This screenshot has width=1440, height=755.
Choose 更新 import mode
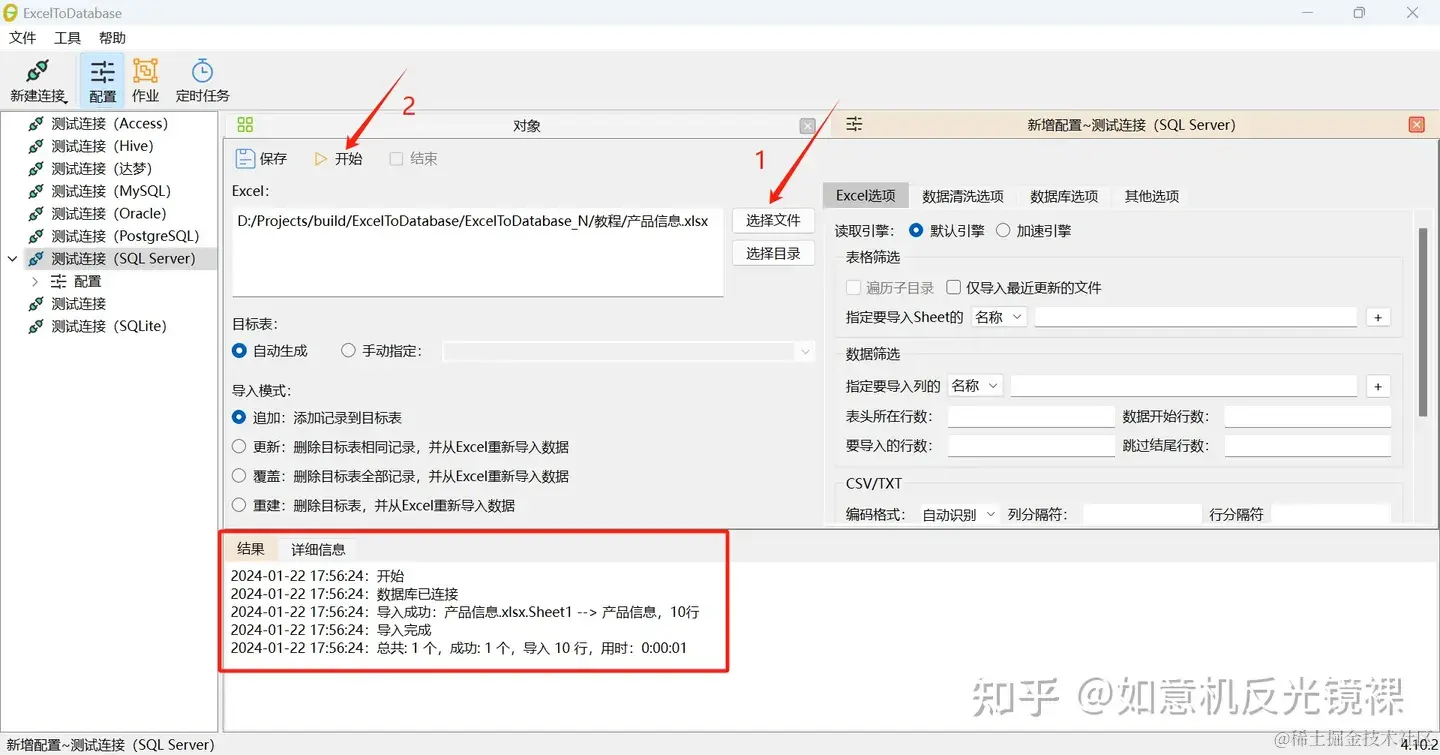pos(239,447)
